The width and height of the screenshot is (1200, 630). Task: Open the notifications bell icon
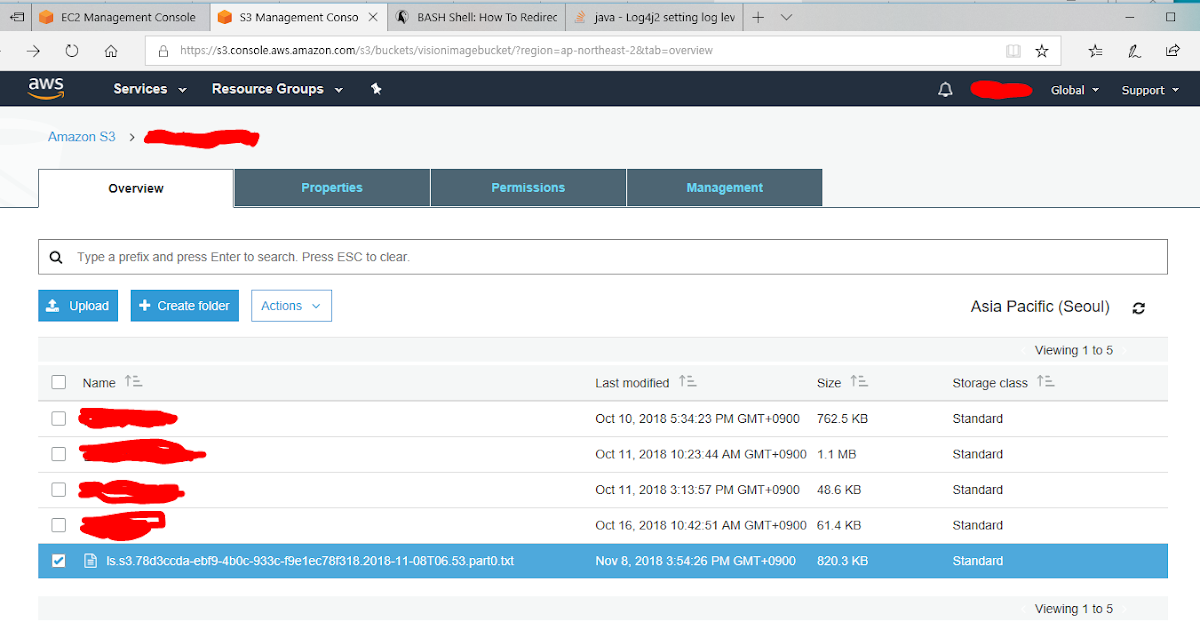pyautogui.click(x=944, y=89)
